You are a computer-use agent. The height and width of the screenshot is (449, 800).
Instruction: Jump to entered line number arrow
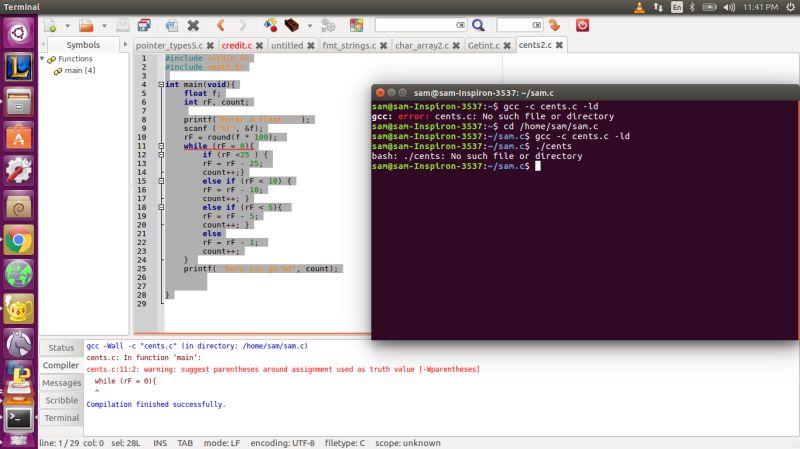click(555, 25)
